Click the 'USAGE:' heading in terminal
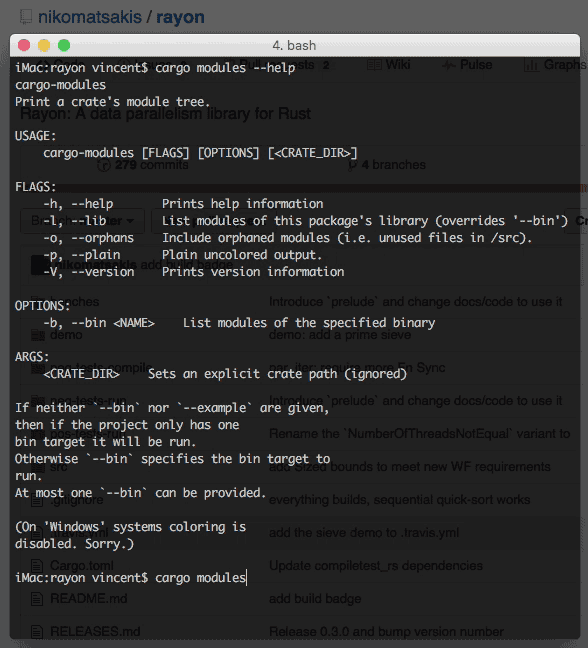The height and width of the screenshot is (648, 588). 35,136
